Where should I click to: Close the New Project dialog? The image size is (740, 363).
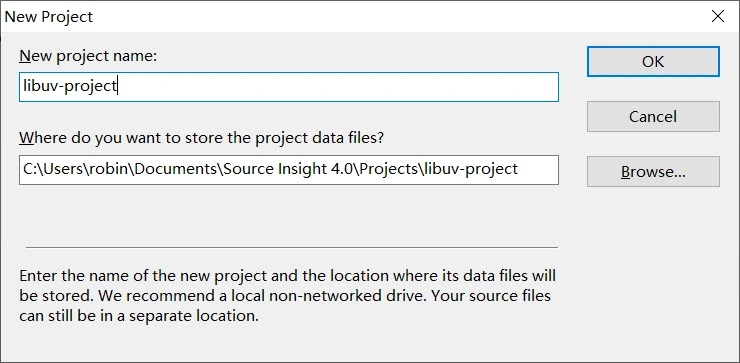pyautogui.click(x=718, y=16)
